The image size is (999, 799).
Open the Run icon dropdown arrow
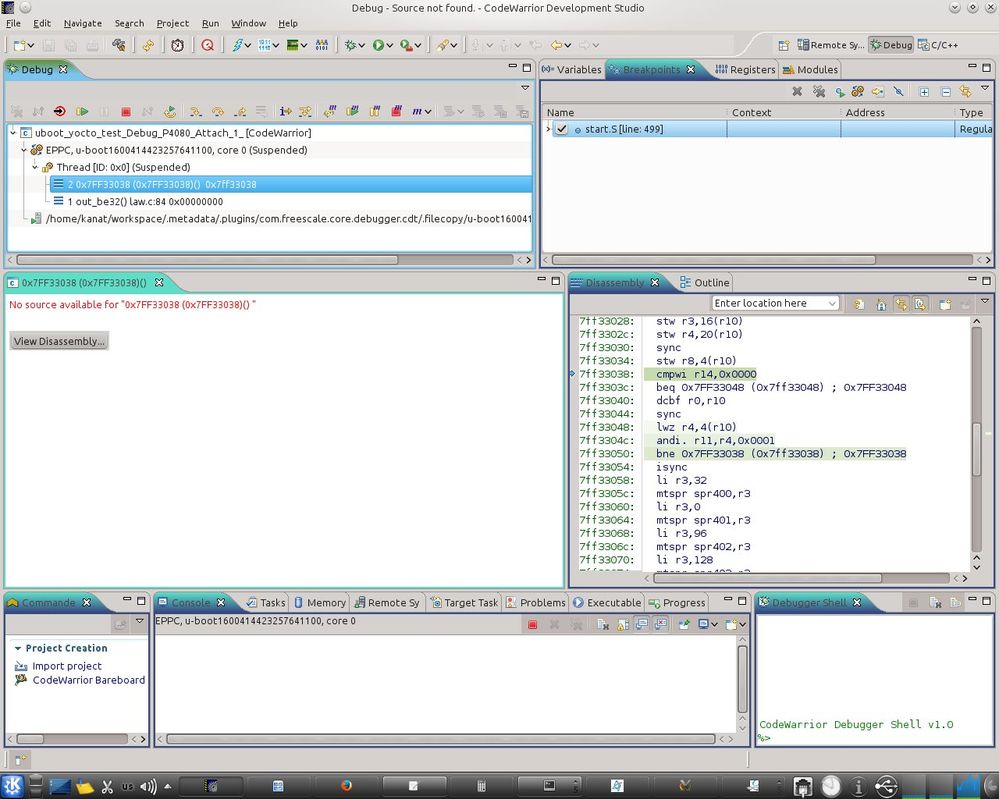pyautogui.click(x=389, y=46)
